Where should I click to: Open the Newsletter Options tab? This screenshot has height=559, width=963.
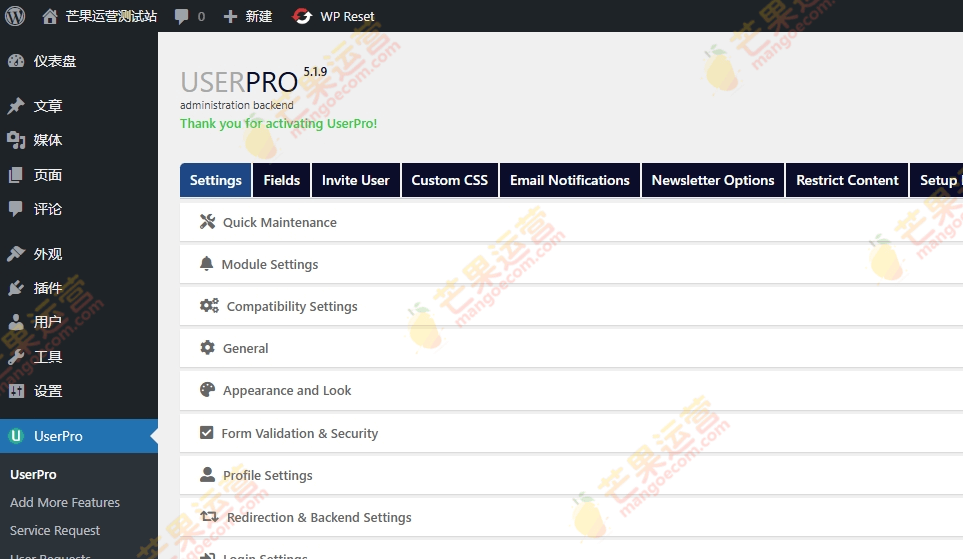pos(713,180)
